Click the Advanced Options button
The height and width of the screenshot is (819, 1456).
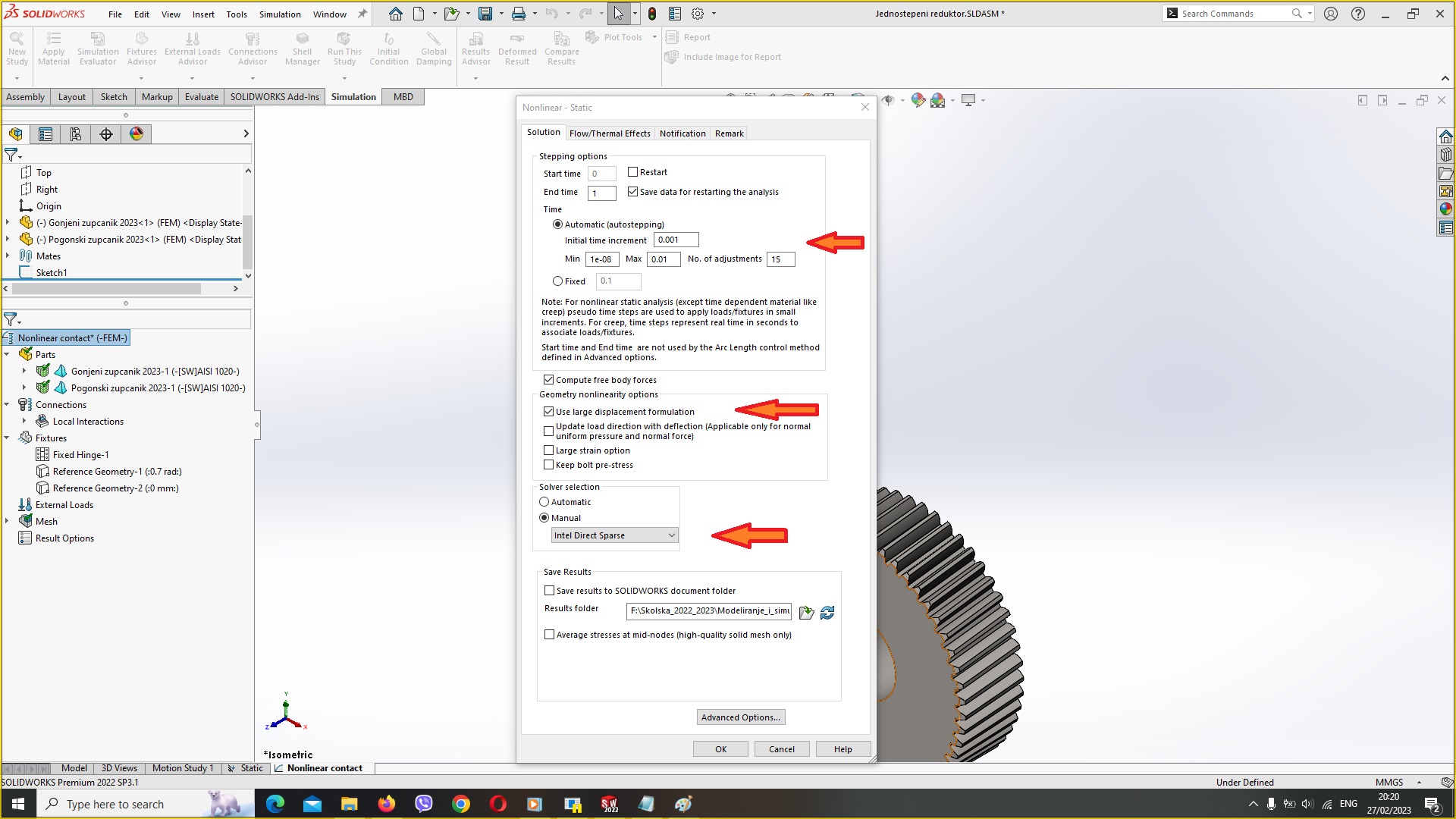point(741,717)
